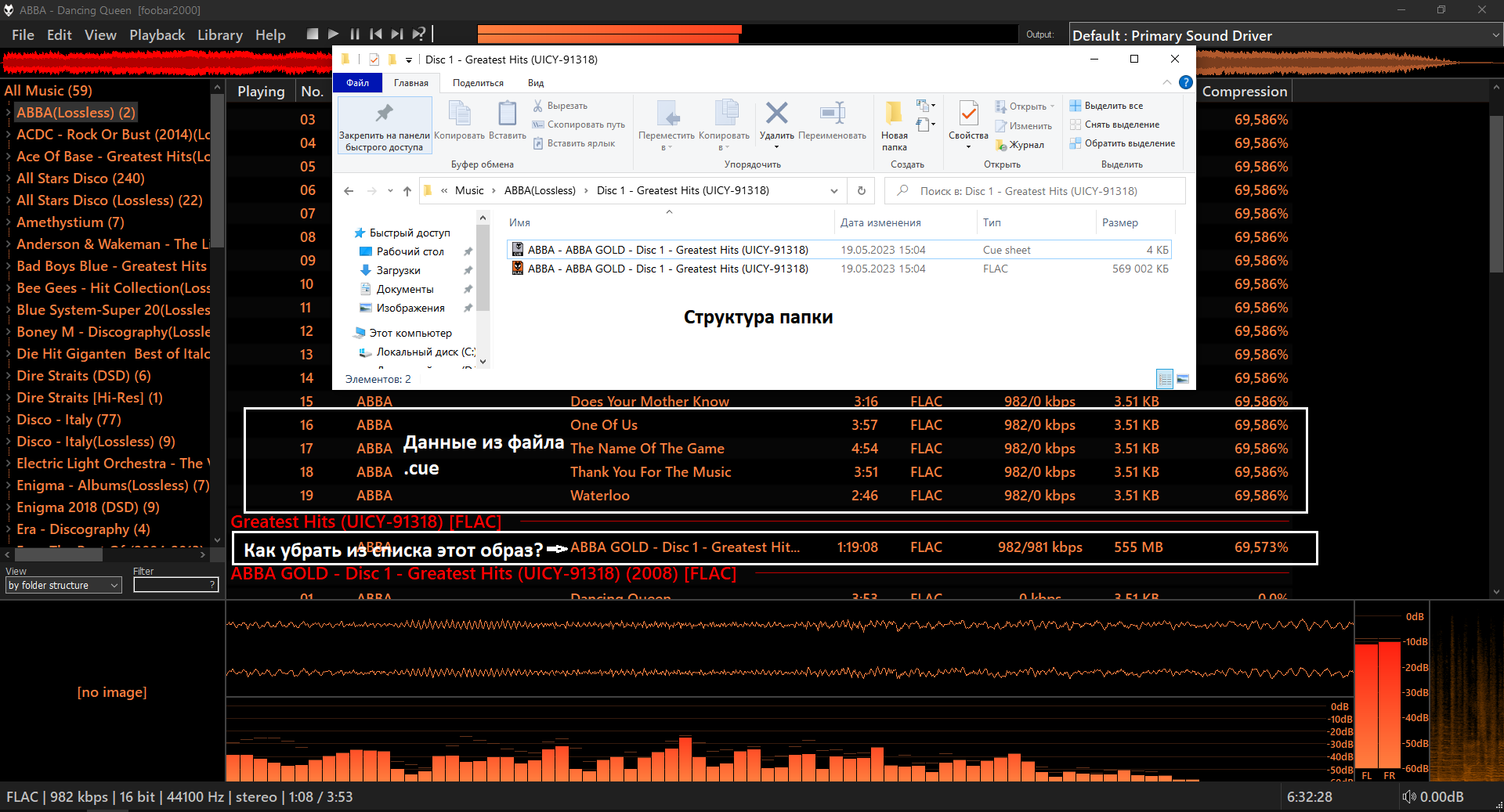This screenshot has height=812, width=1504.
Task: Open the View 'by folder structure' dropdown
Action: [63, 586]
